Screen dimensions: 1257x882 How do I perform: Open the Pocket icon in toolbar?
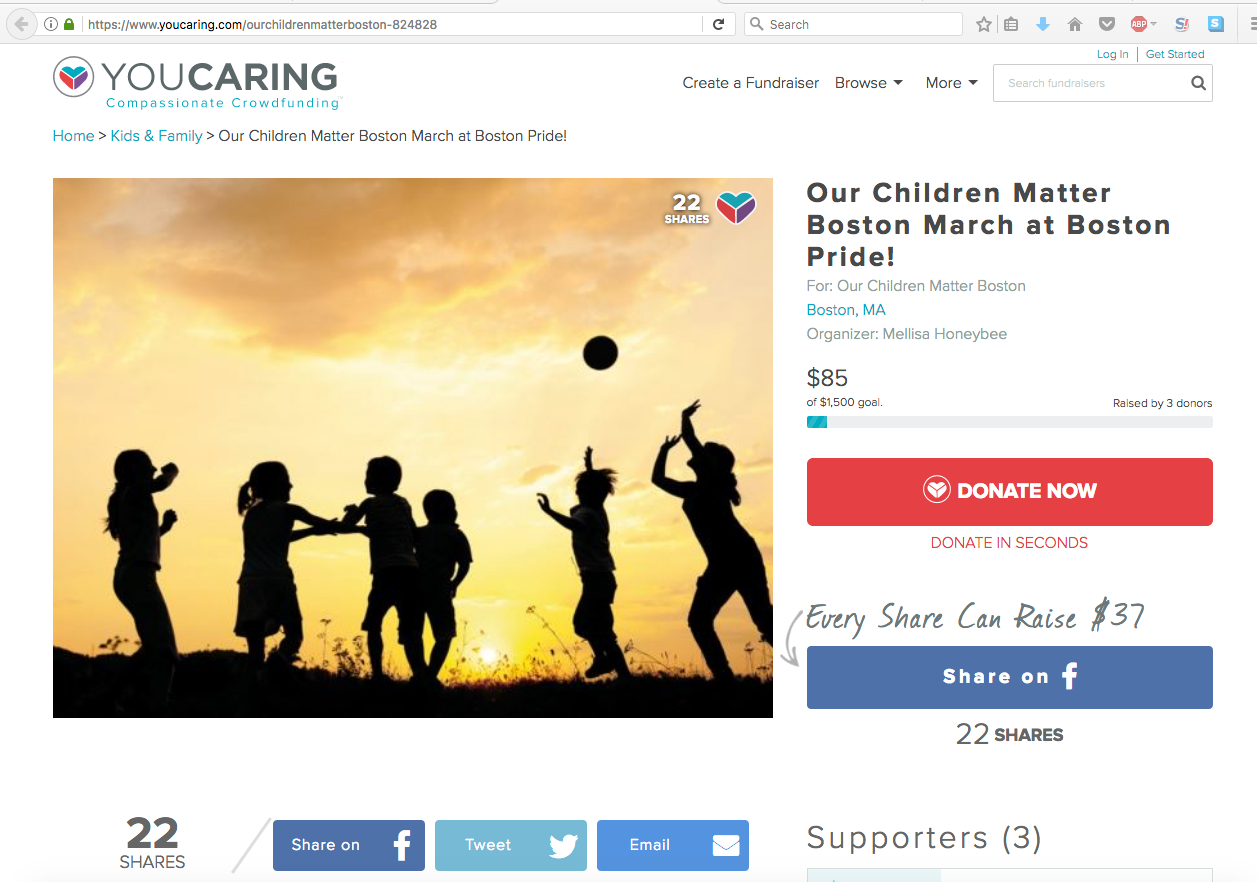[x=1107, y=24]
